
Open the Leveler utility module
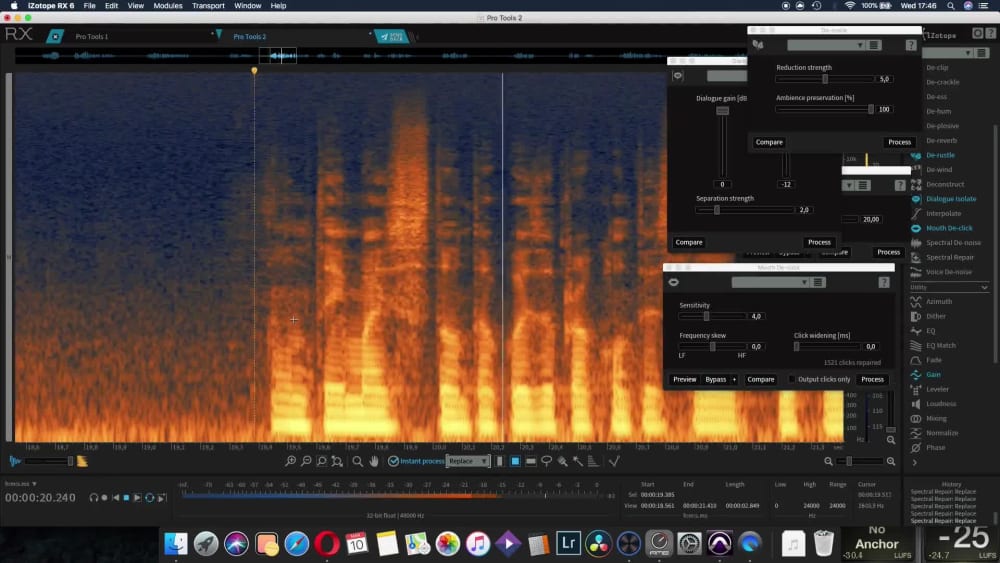coord(937,390)
